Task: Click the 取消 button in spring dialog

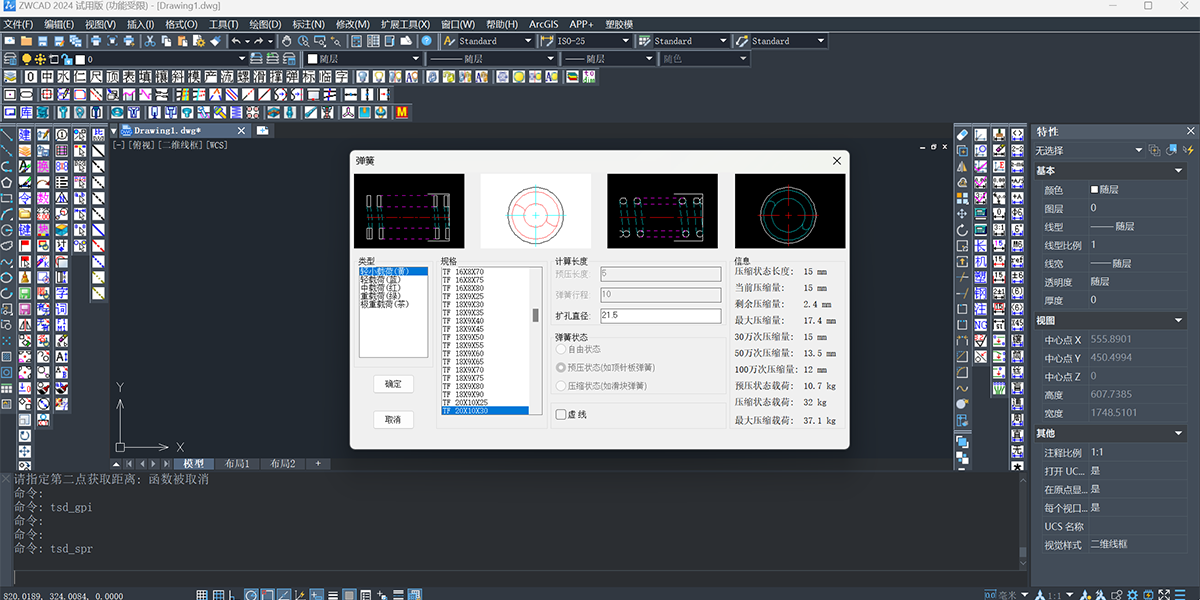Action: 393,420
